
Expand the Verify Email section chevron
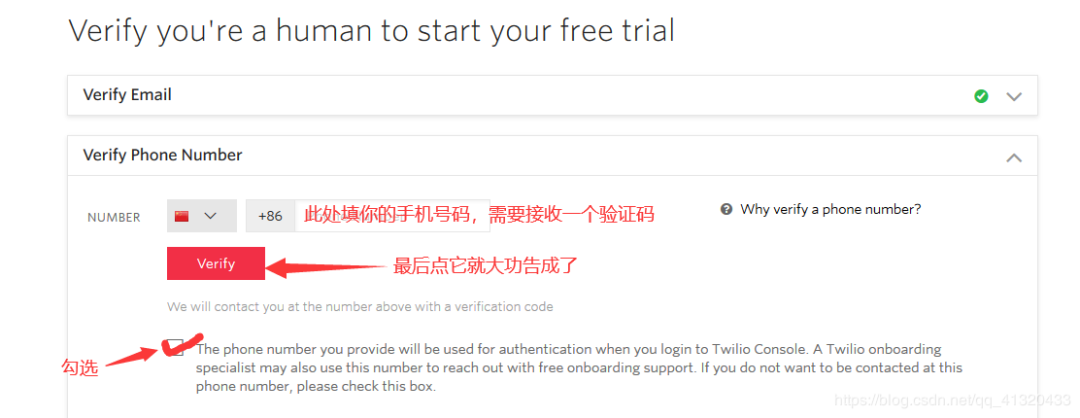[1014, 96]
